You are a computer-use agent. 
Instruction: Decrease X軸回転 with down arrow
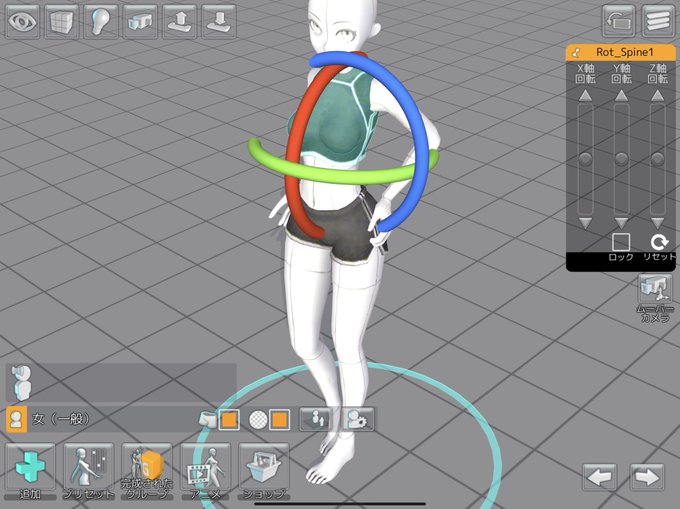[585, 223]
